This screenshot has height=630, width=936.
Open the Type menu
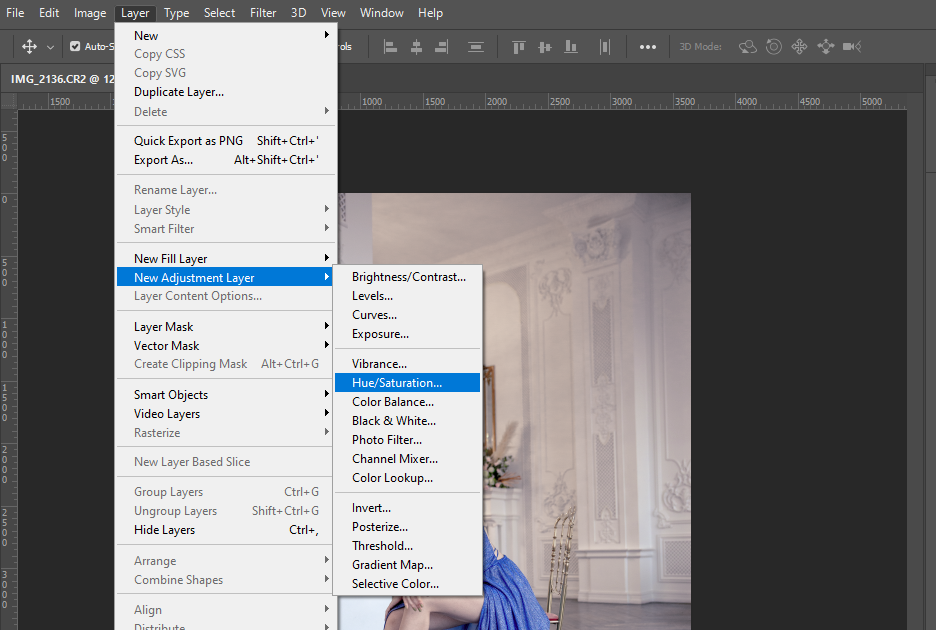(177, 13)
